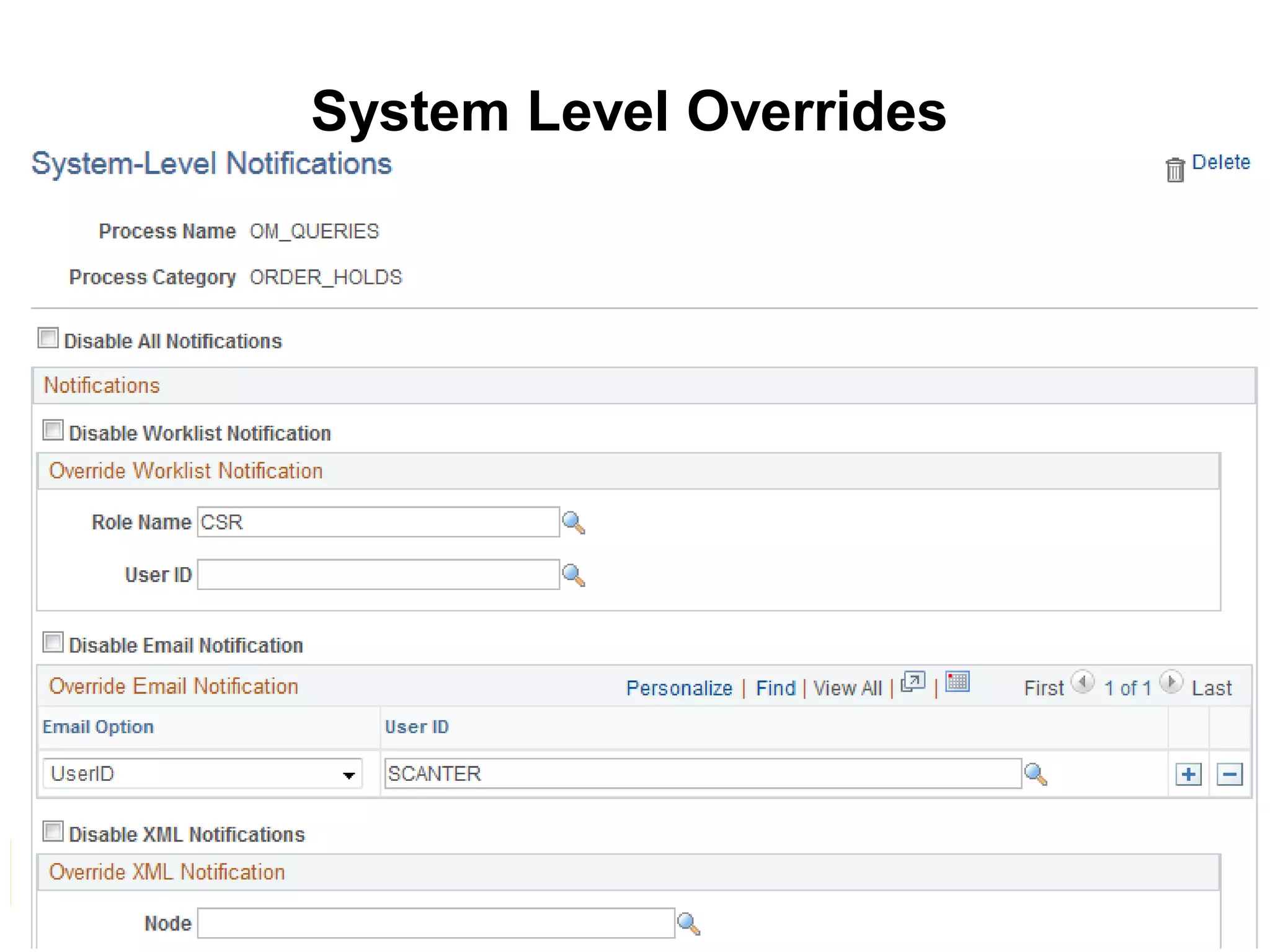Click next row arrow icon
The width and height of the screenshot is (1270, 952).
pos(1171,682)
